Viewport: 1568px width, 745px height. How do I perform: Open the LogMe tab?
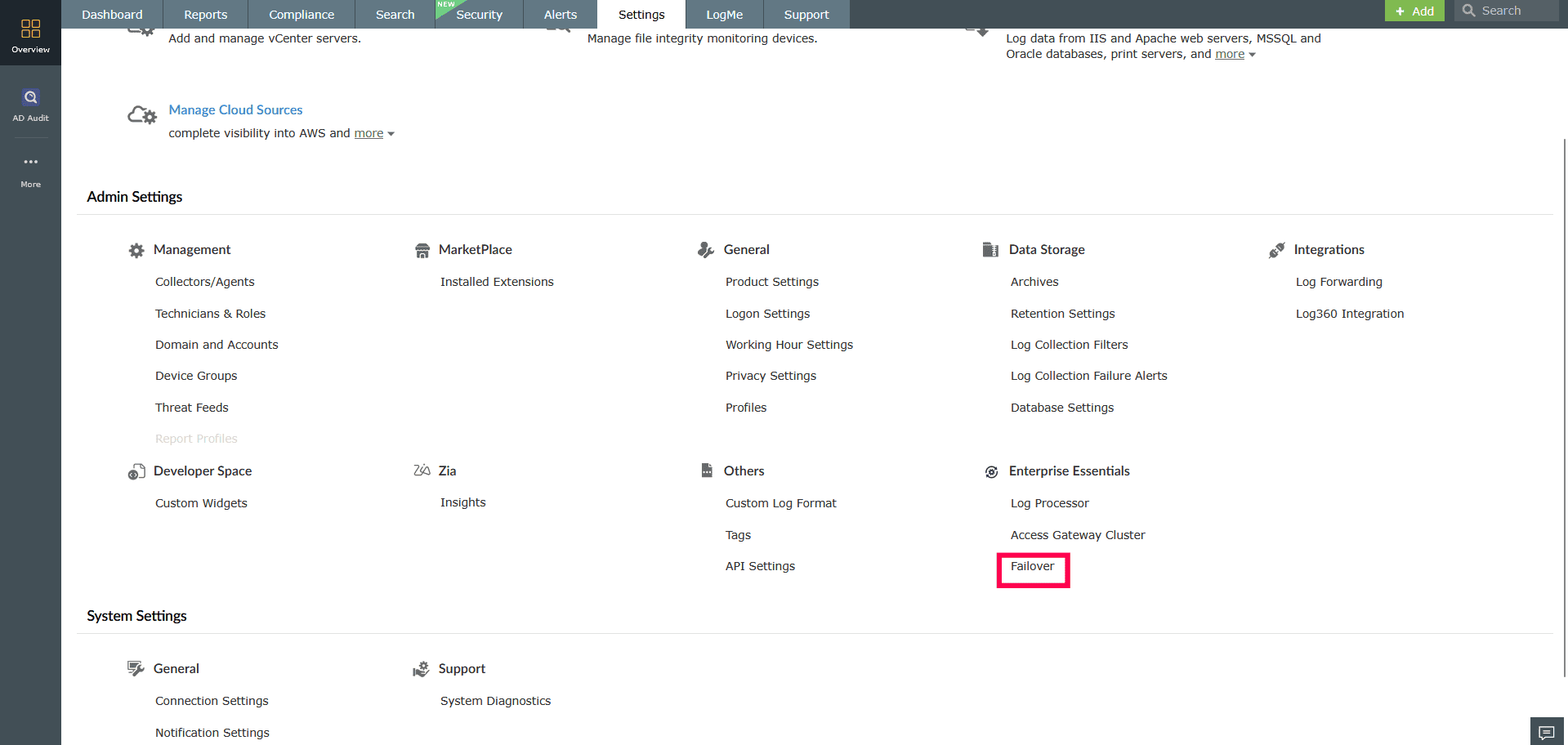click(725, 15)
